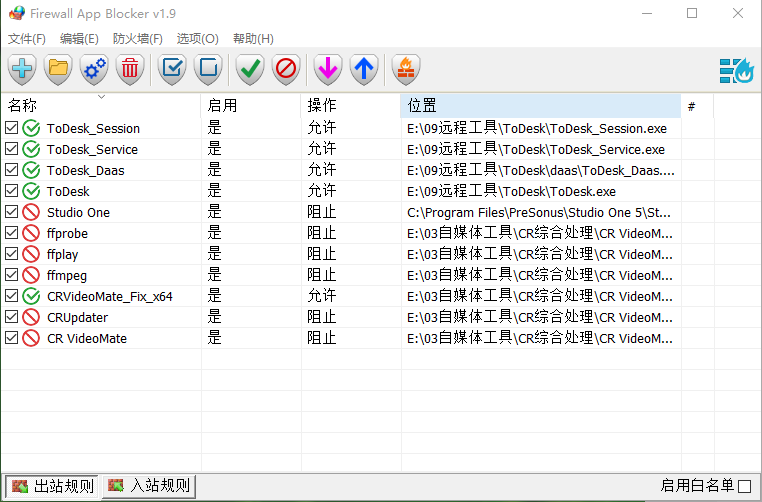Click the check-all checkbox toolbar icon

pyautogui.click(x=172, y=69)
